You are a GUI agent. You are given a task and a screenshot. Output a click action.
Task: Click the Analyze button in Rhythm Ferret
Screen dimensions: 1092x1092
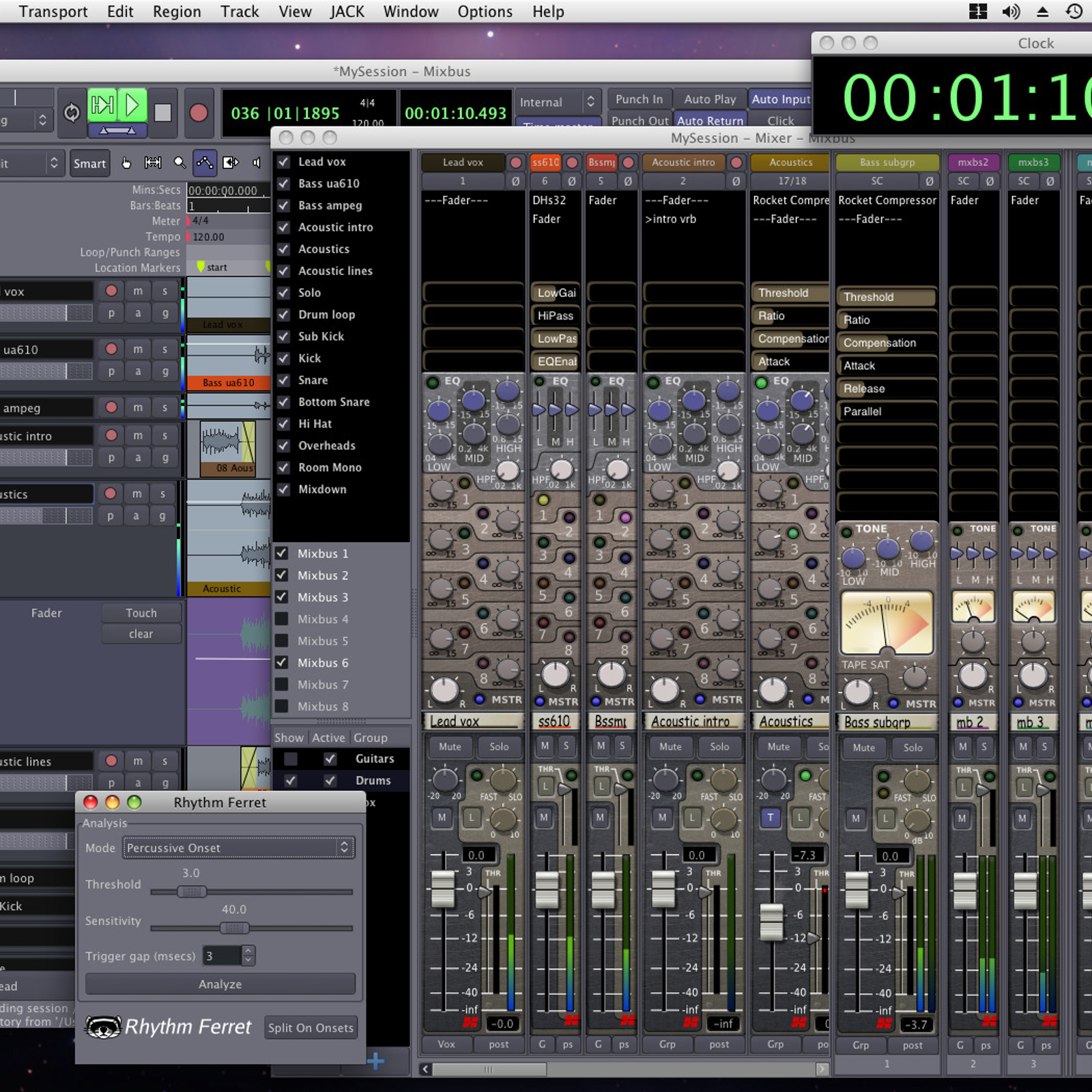[x=220, y=984]
